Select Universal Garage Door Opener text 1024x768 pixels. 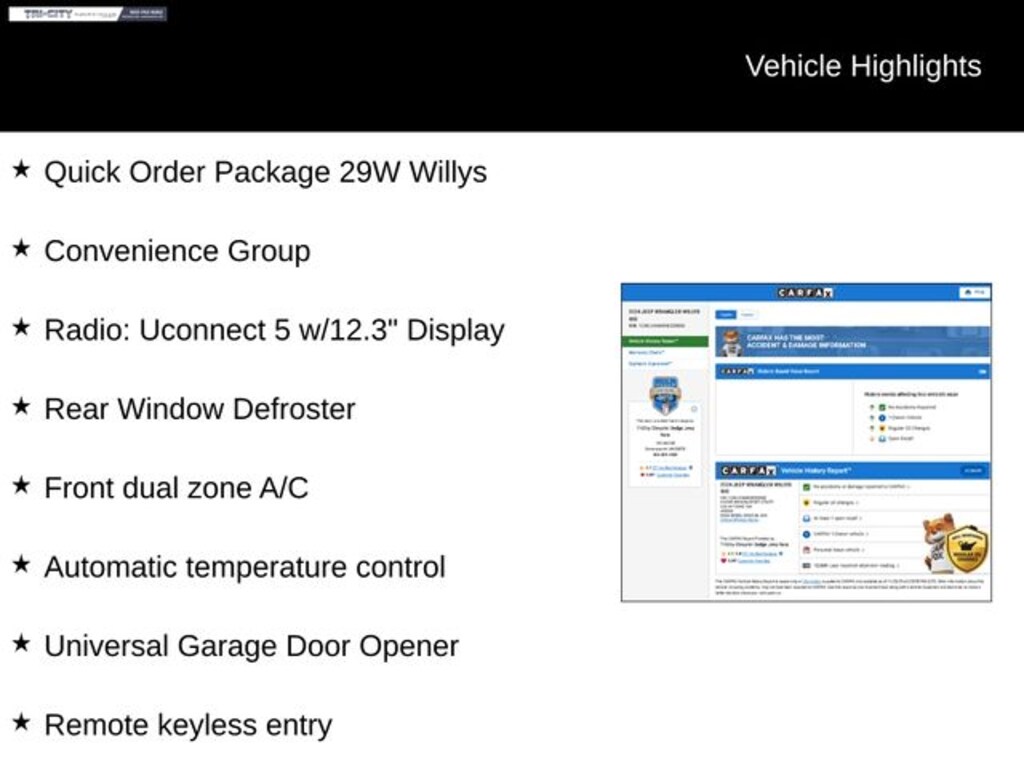pos(251,646)
